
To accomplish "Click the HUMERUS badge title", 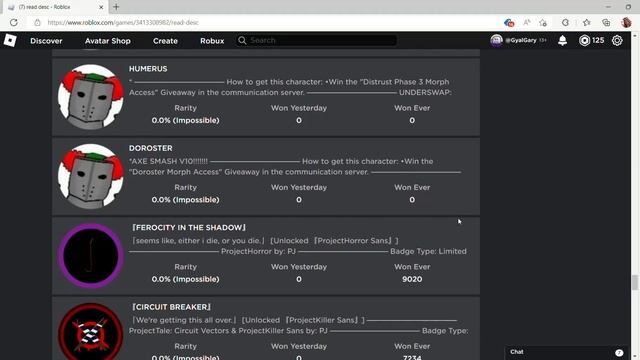I will [x=148, y=69].
